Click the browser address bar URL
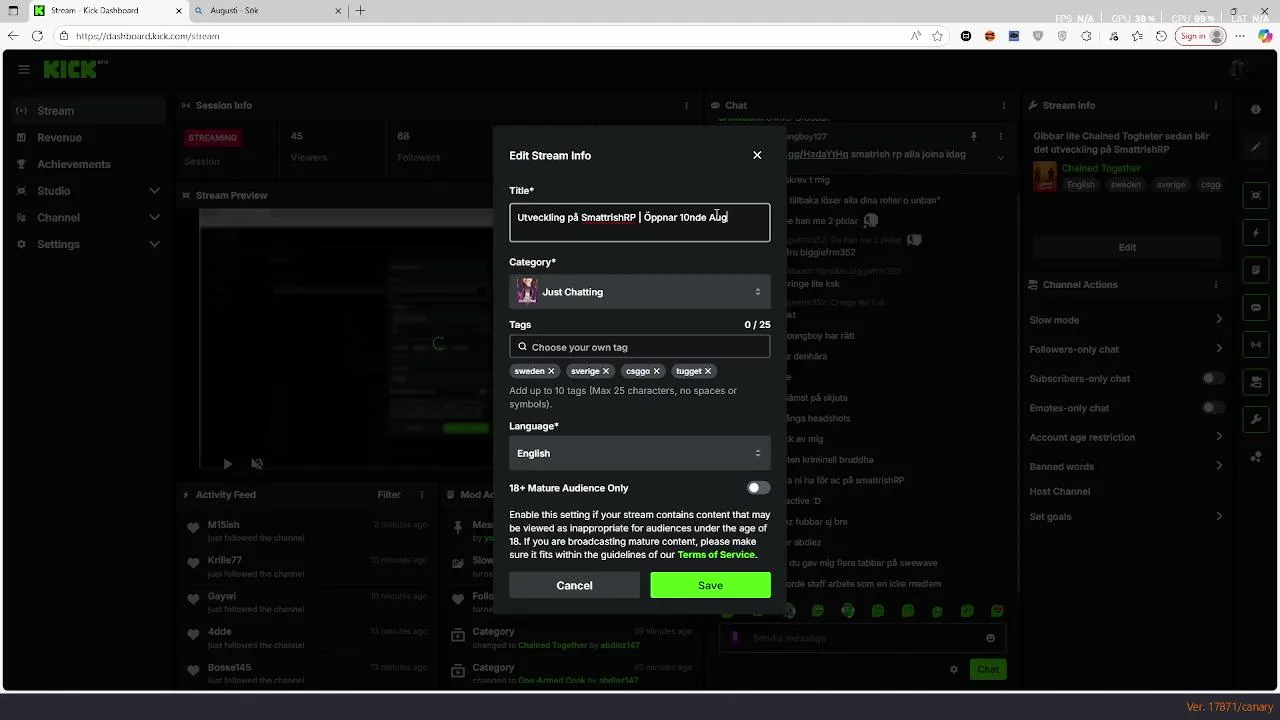The width and height of the screenshot is (1280, 720). [x=147, y=36]
